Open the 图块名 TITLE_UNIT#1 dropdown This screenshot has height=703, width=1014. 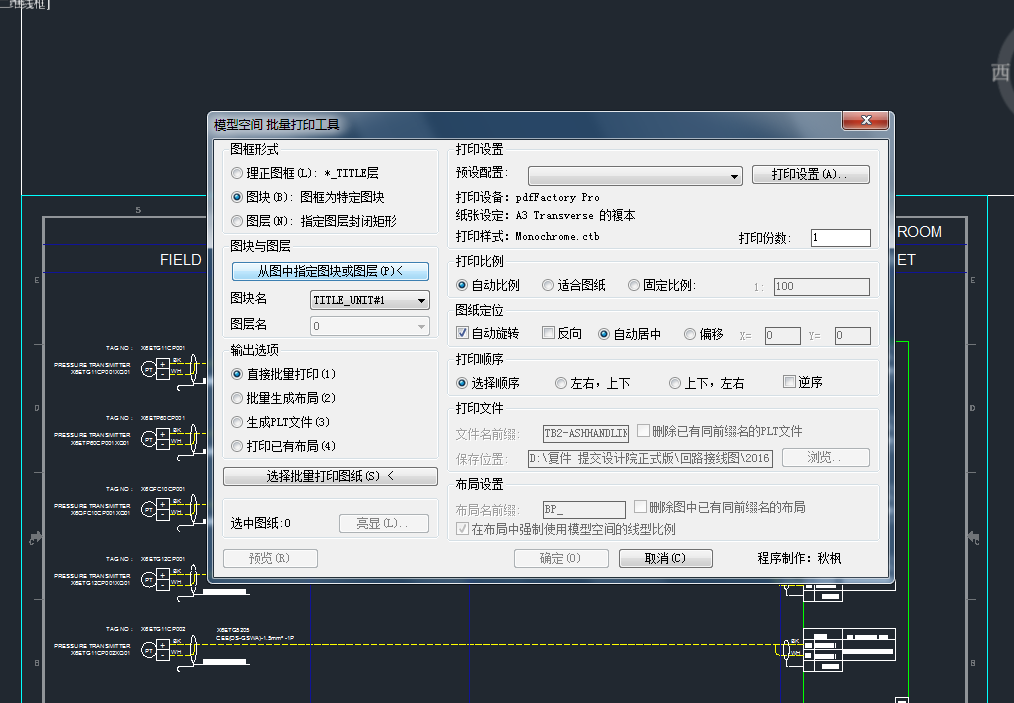point(369,300)
